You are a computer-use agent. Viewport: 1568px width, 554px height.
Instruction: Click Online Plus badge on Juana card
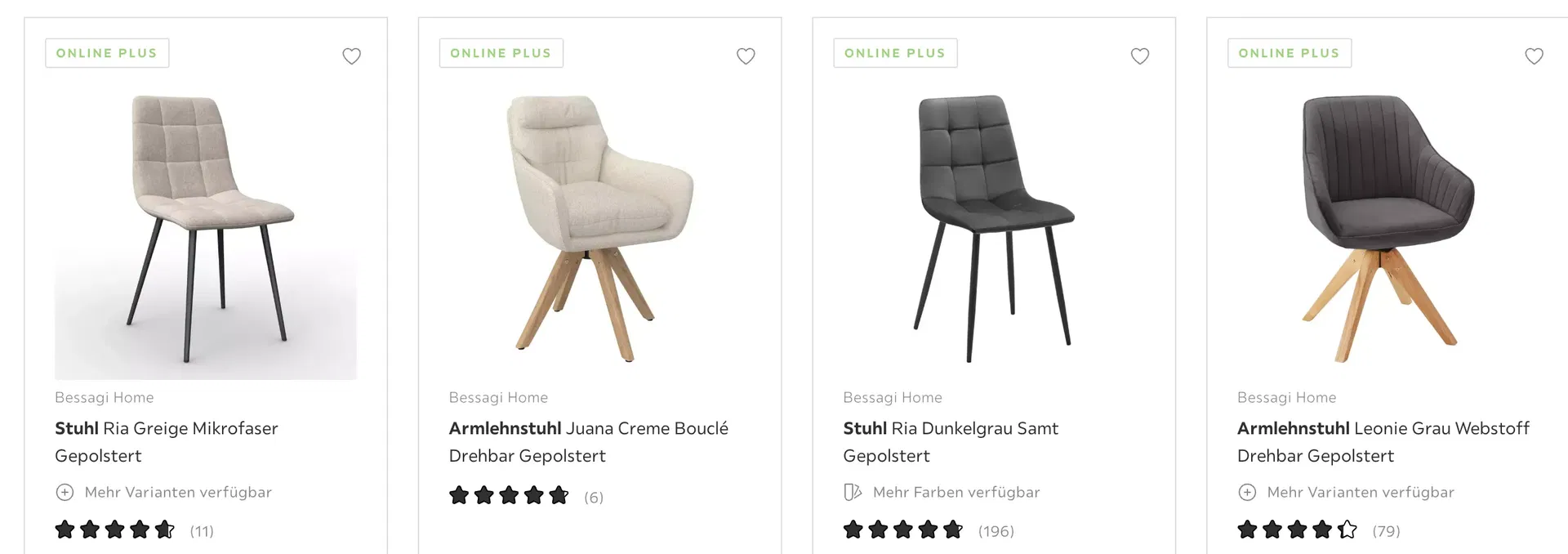(x=501, y=53)
